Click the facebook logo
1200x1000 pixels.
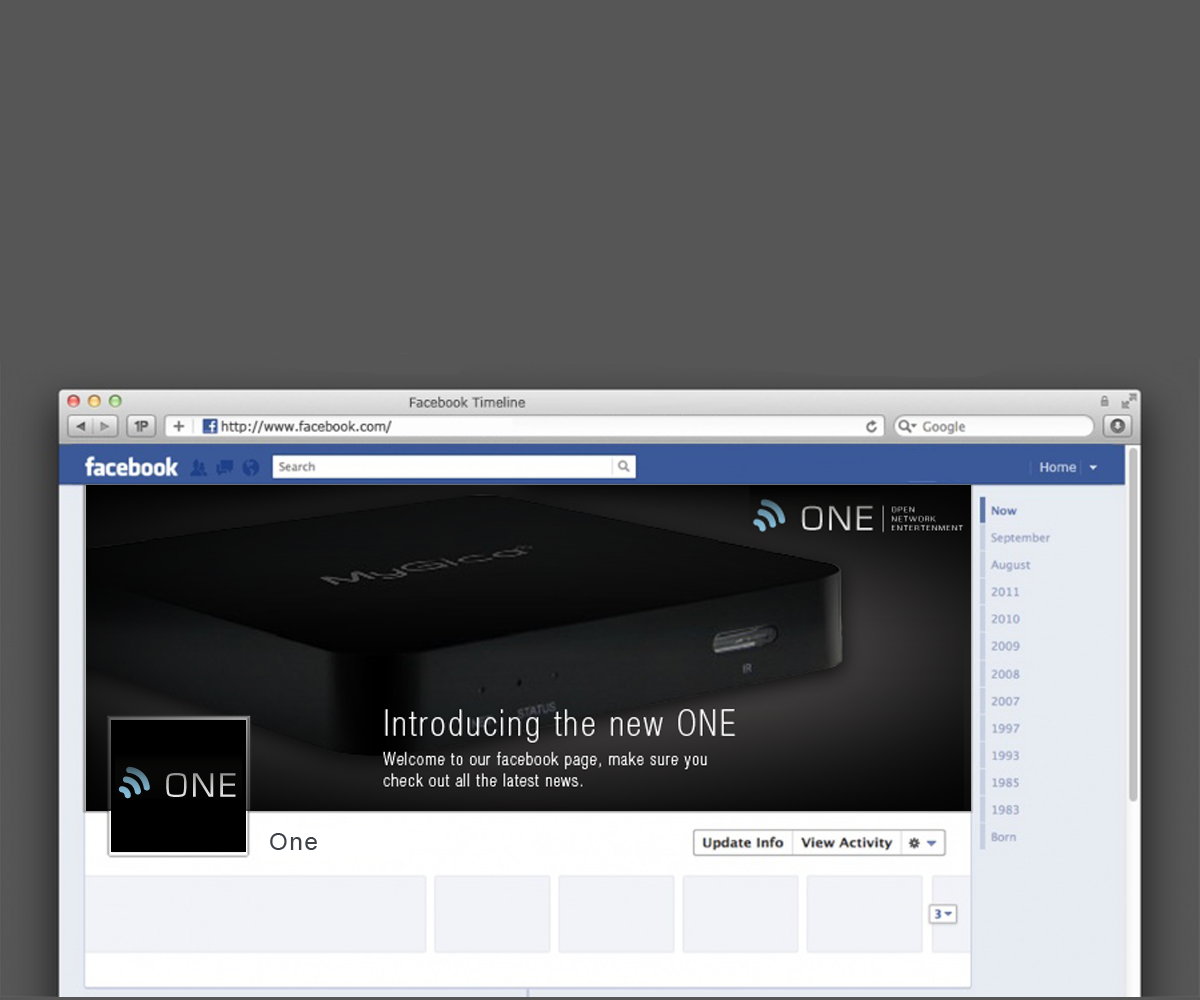point(131,467)
